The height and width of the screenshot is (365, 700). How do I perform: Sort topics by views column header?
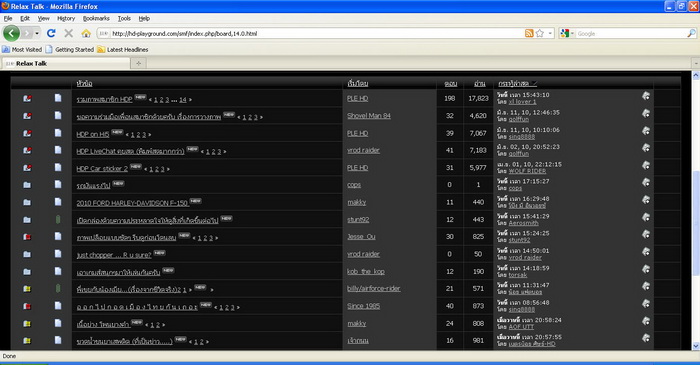[x=479, y=83]
